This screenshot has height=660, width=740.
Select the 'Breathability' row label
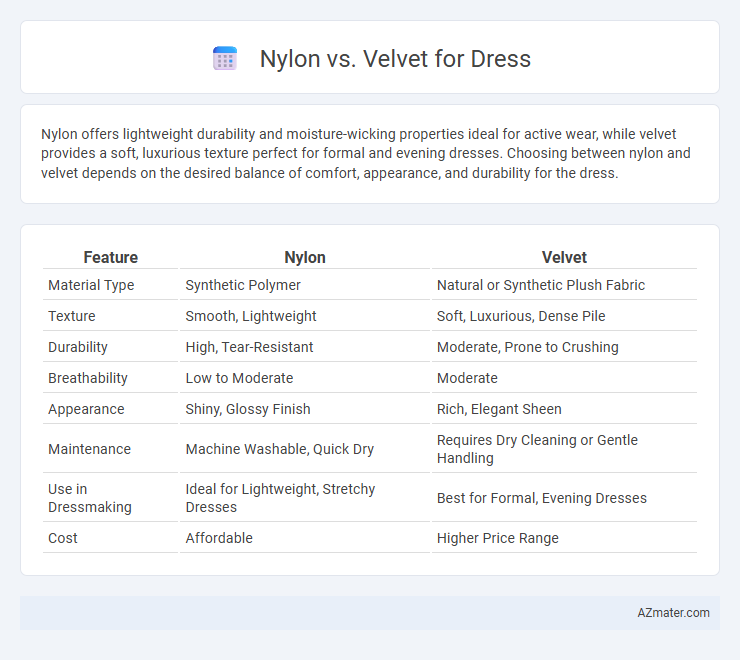tap(88, 378)
